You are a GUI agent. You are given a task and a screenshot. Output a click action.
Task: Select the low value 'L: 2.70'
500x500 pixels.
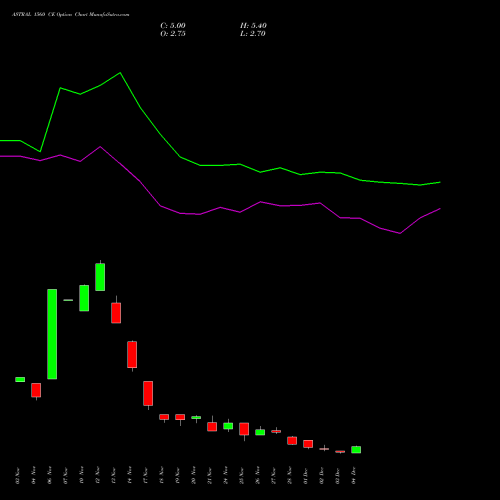click(253, 34)
